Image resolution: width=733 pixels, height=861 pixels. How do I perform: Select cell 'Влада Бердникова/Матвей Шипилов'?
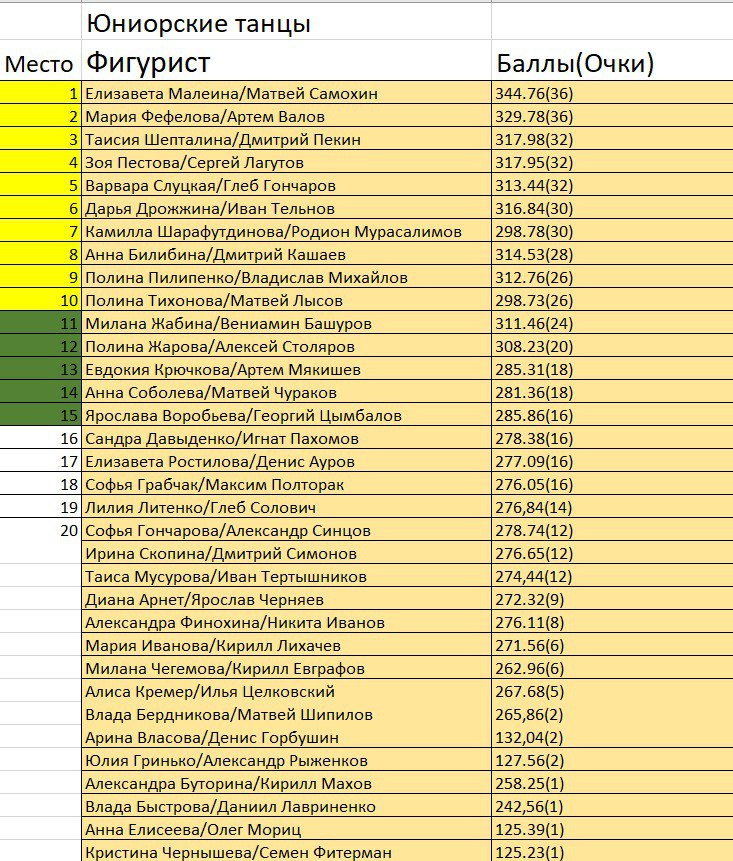click(286, 714)
